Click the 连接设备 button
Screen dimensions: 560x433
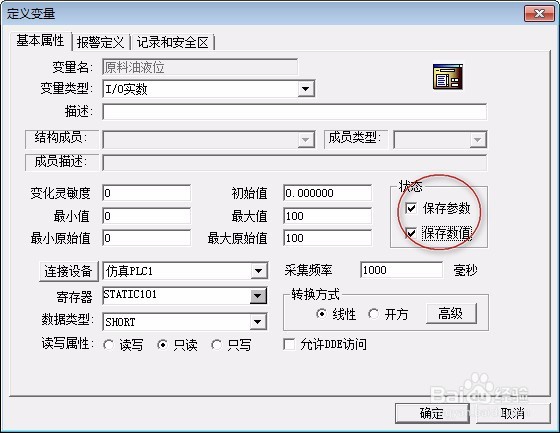[69, 271]
